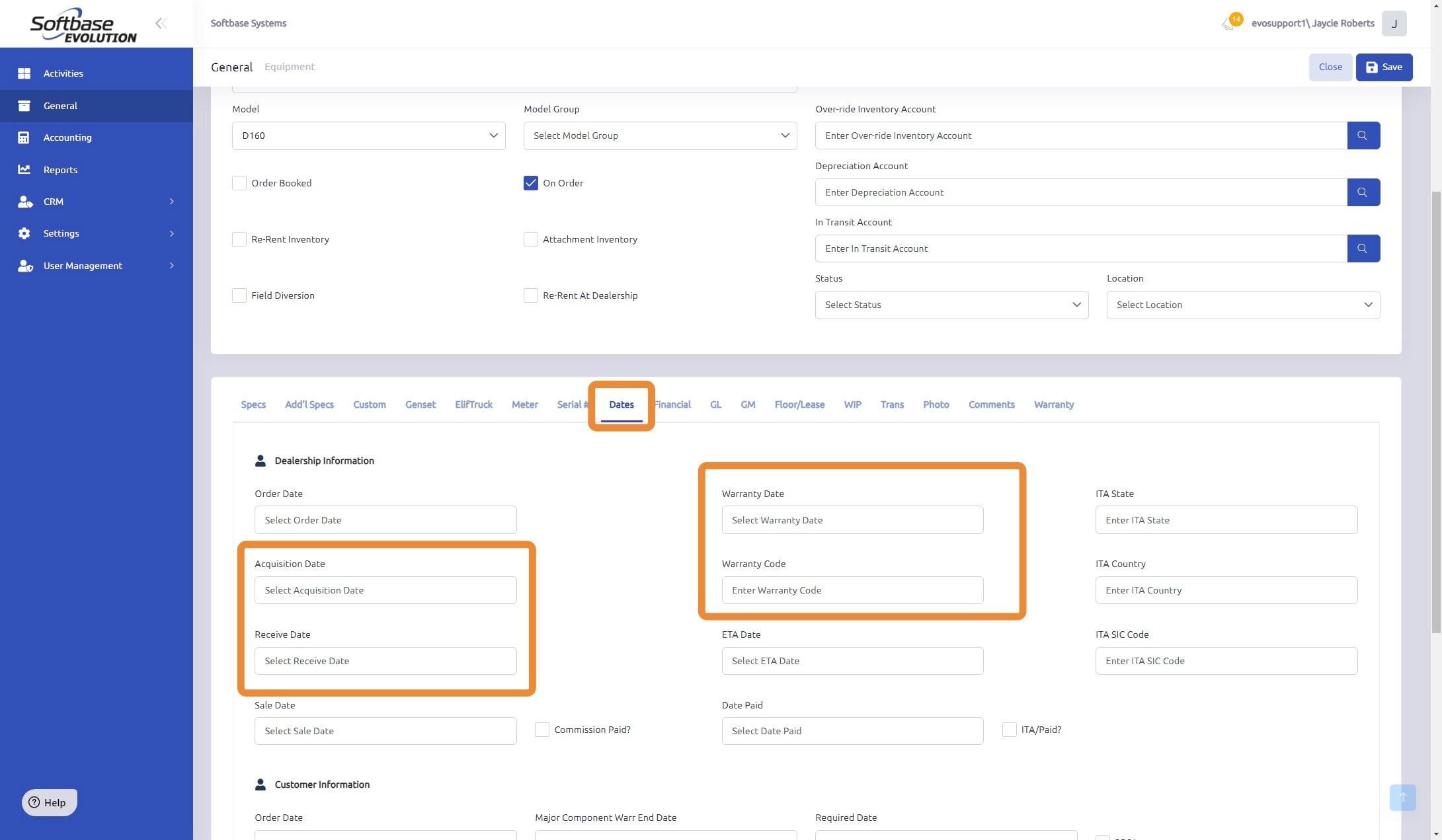Image resolution: width=1442 pixels, height=840 pixels.
Task: Click the page vertical scrollbar
Action: (1435, 410)
